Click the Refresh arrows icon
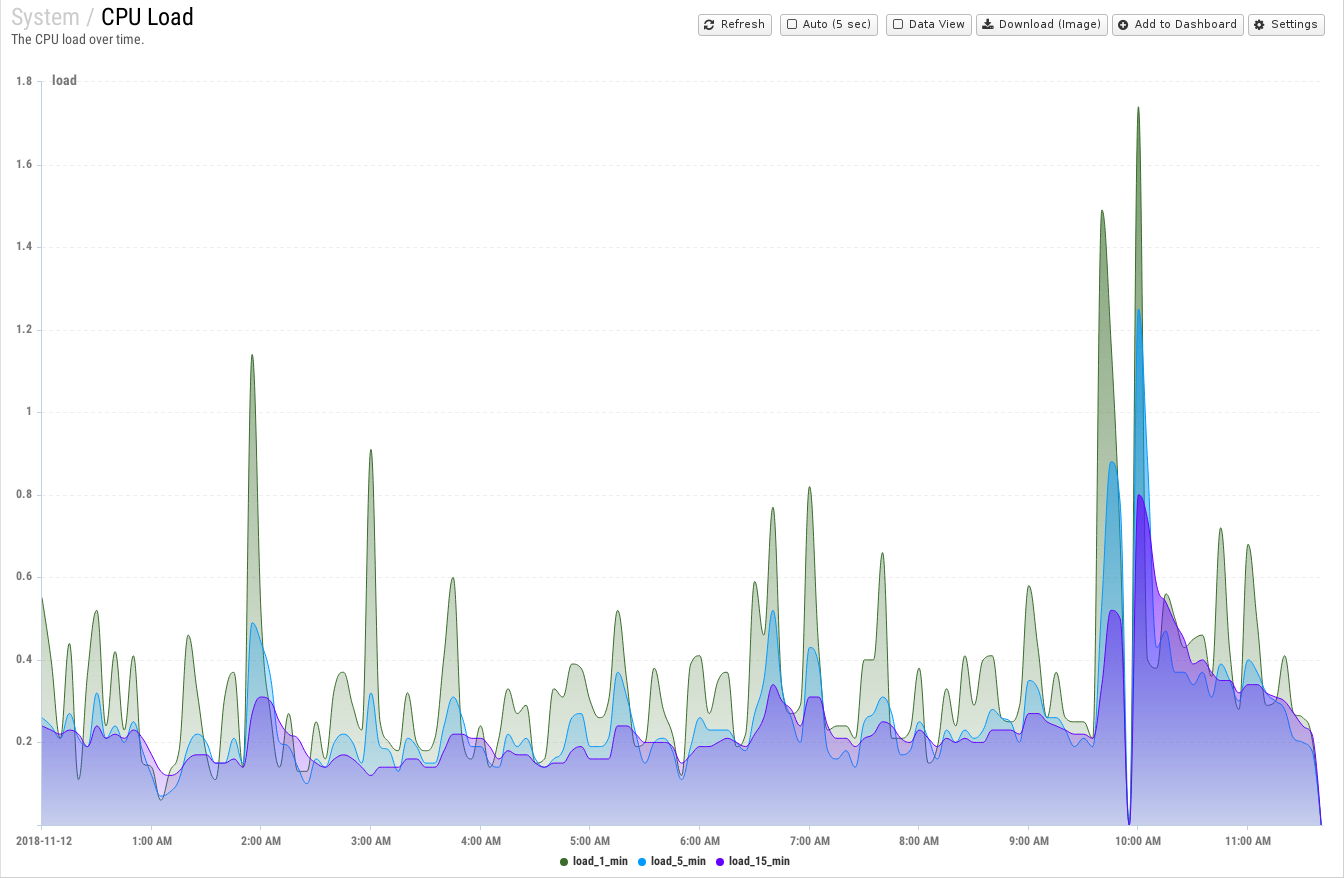Image resolution: width=1344 pixels, height=878 pixels. [709, 25]
